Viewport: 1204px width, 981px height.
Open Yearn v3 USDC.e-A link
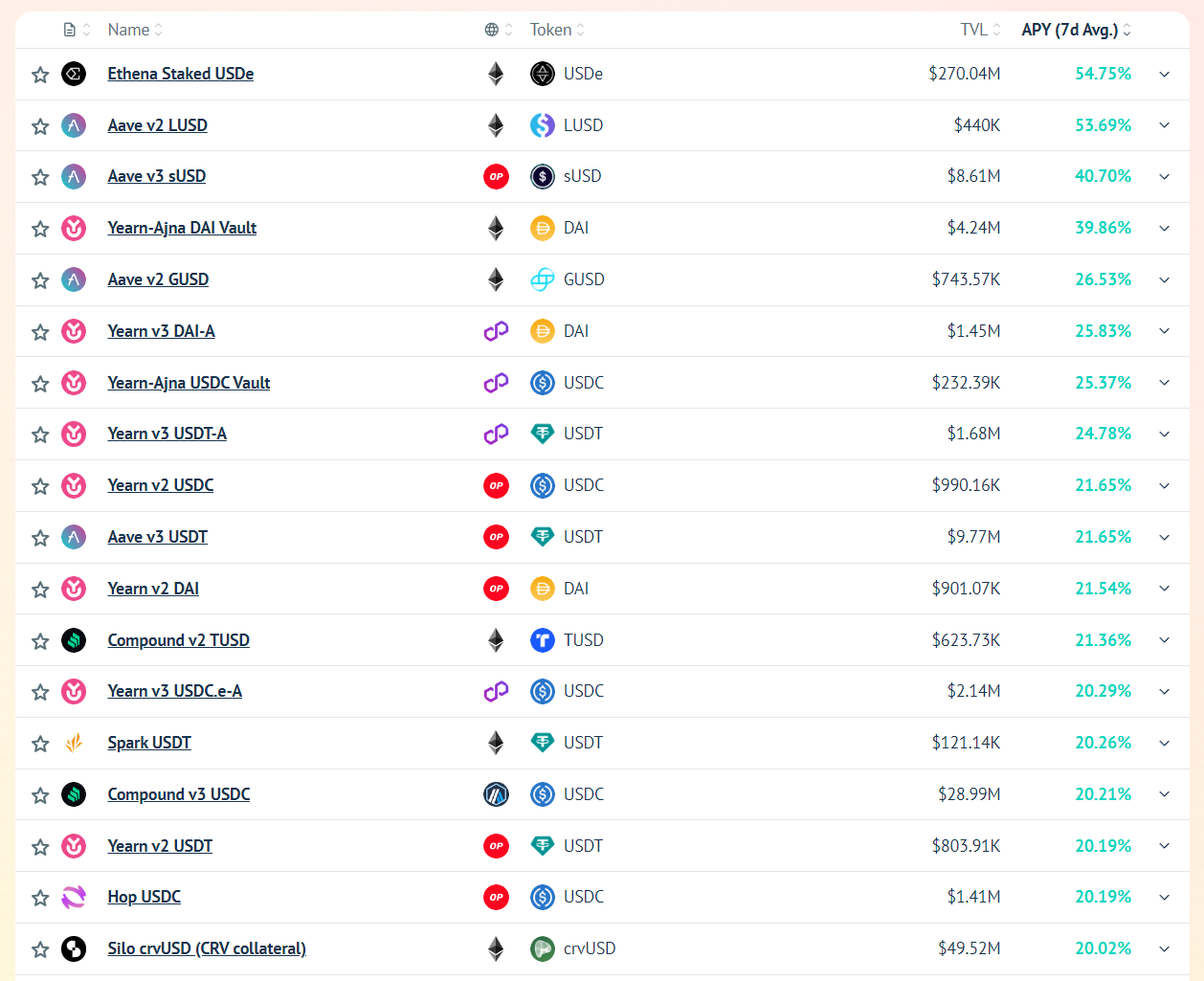pyautogui.click(x=175, y=691)
